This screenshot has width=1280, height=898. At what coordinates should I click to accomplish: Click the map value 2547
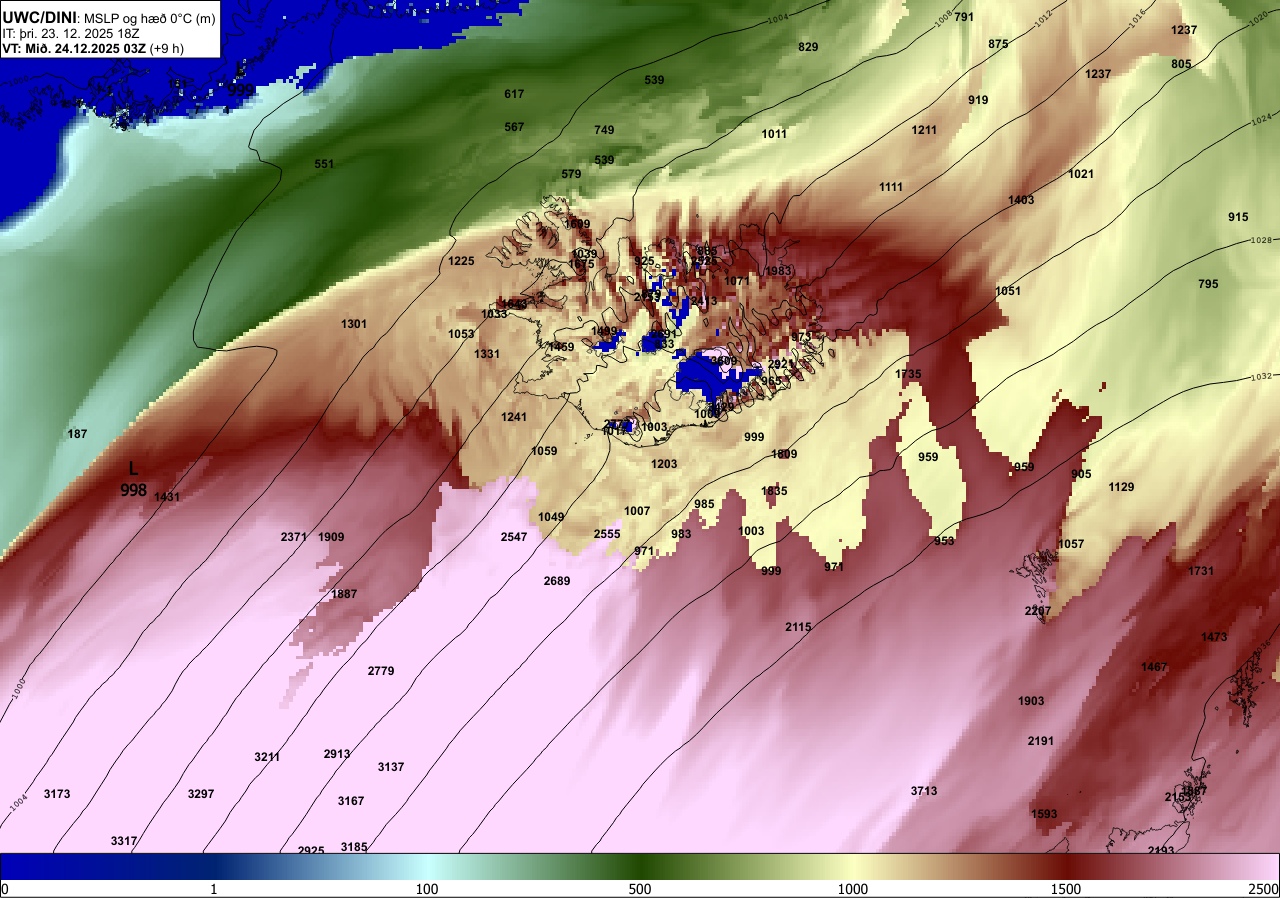point(514,537)
